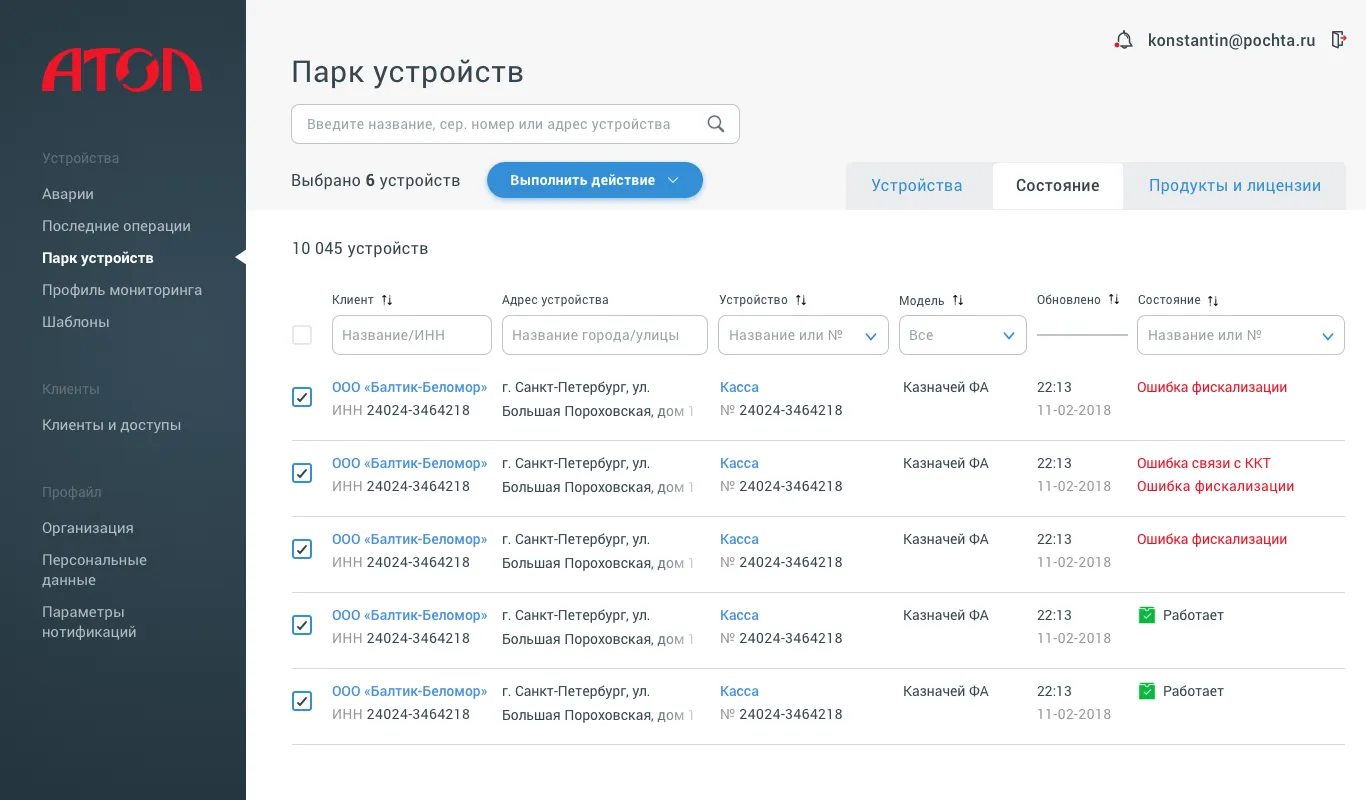Open the notifications bell
This screenshot has width=1366, height=800.
click(1124, 41)
